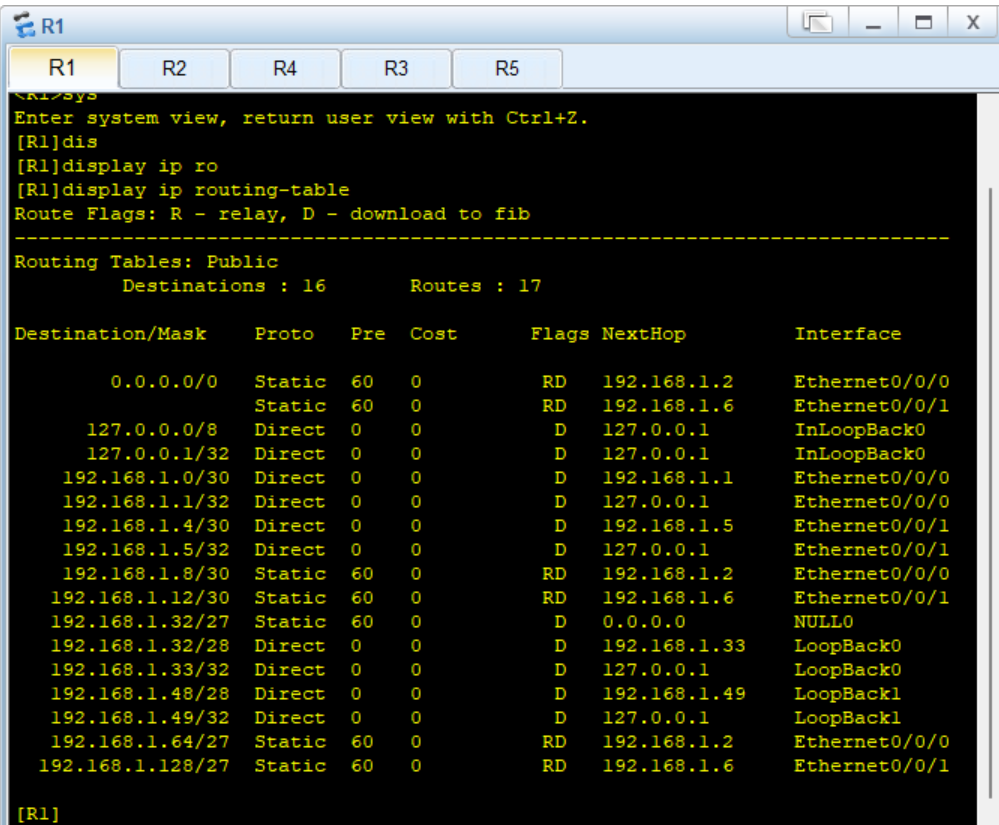The image size is (999, 825).
Task: Click the Enter system view message
Action: (x=301, y=118)
